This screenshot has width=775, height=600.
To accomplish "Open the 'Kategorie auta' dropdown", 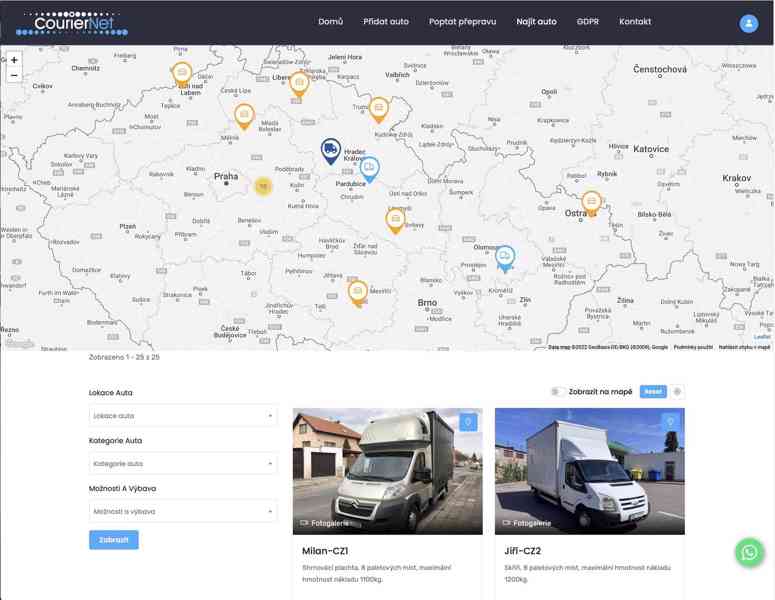I will pos(183,464).
